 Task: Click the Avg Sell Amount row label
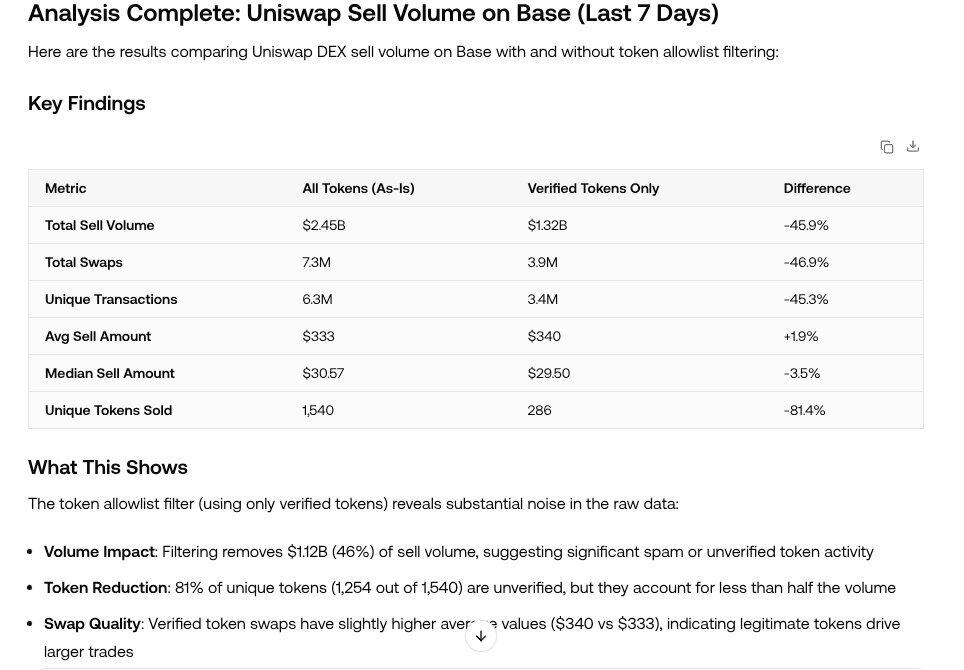tap(98, 336)
